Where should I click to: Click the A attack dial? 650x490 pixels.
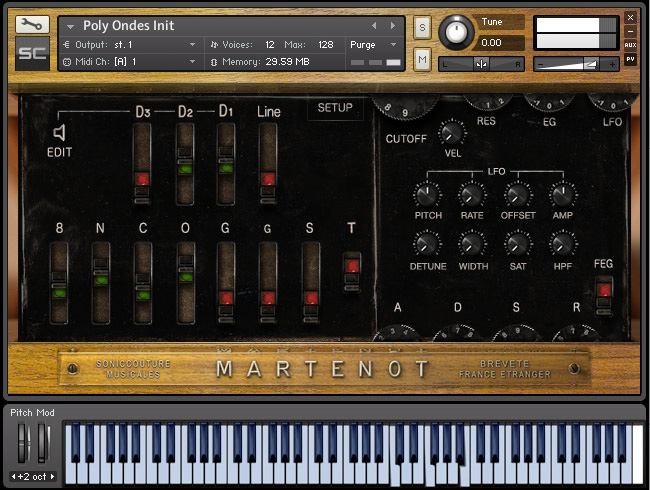(397, 333)
